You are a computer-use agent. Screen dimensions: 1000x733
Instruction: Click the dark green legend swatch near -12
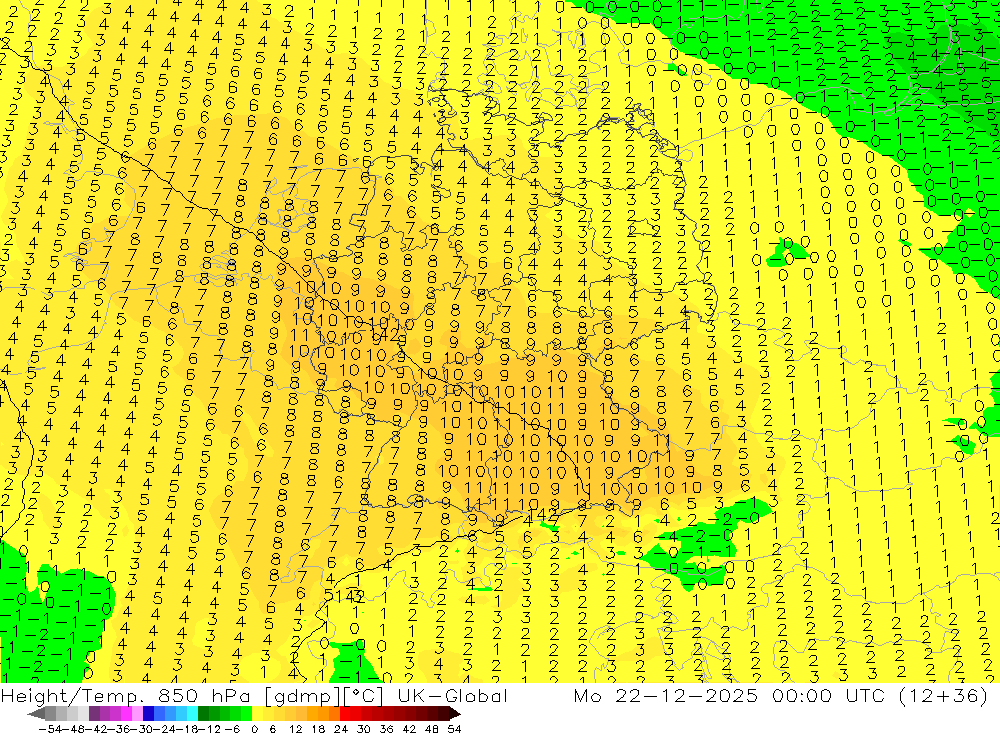(203, 714)
